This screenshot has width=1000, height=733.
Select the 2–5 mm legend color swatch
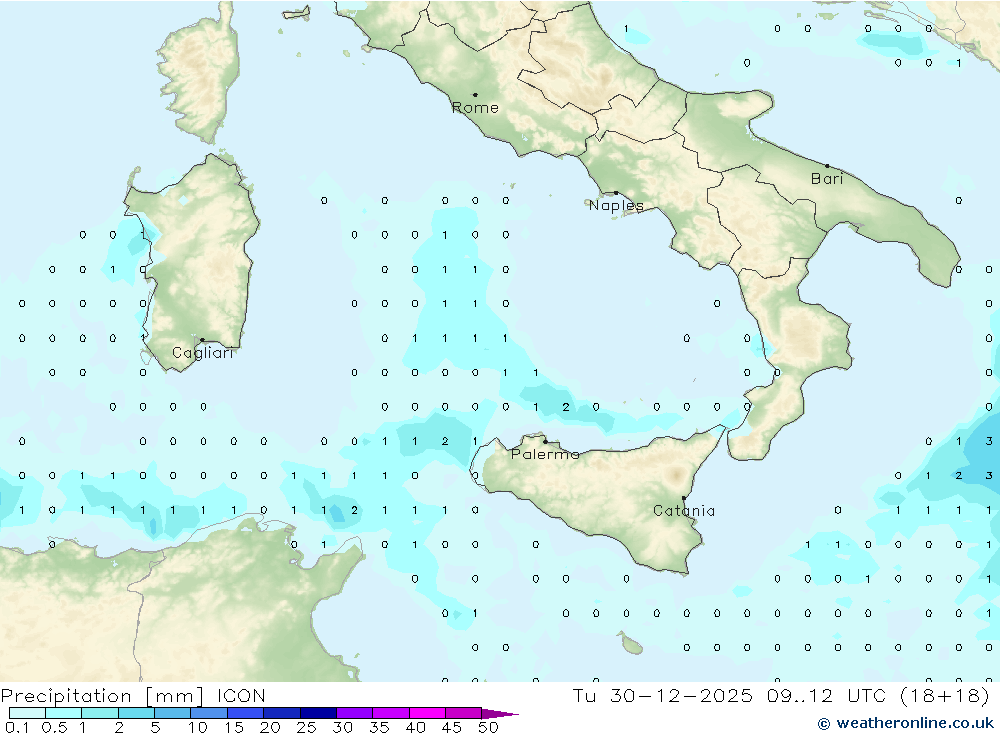pyautogui.click(x=136, y=713)
